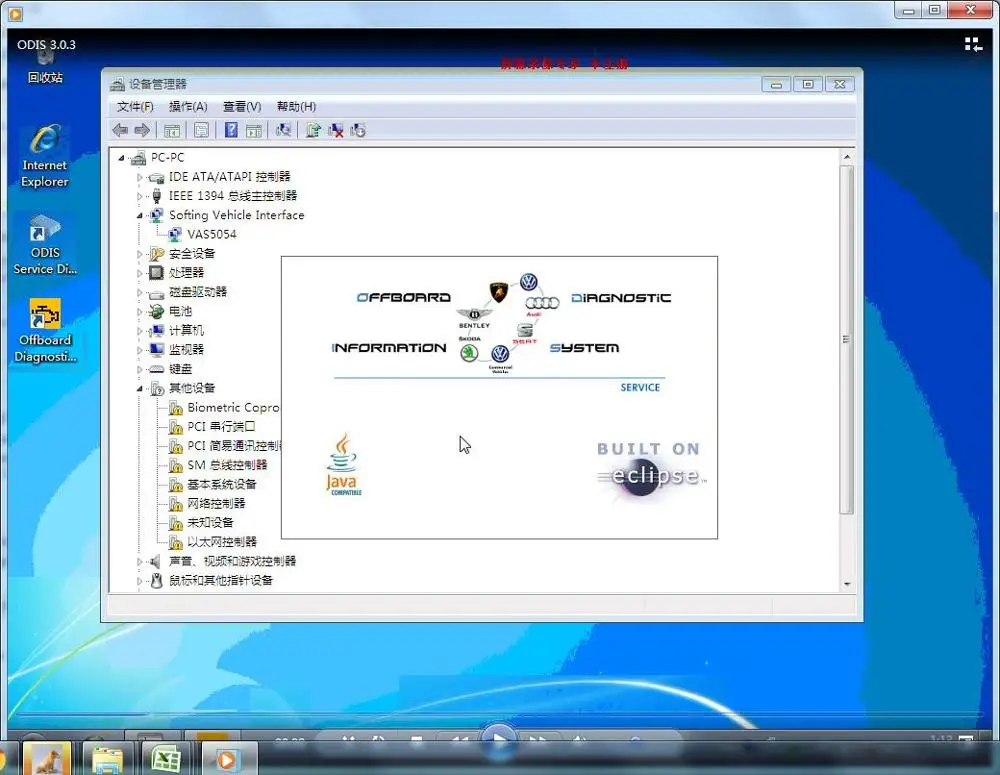Expand the 鼠标和其他指针设备 node
The image size is (1000, 775).
[140, 581]
